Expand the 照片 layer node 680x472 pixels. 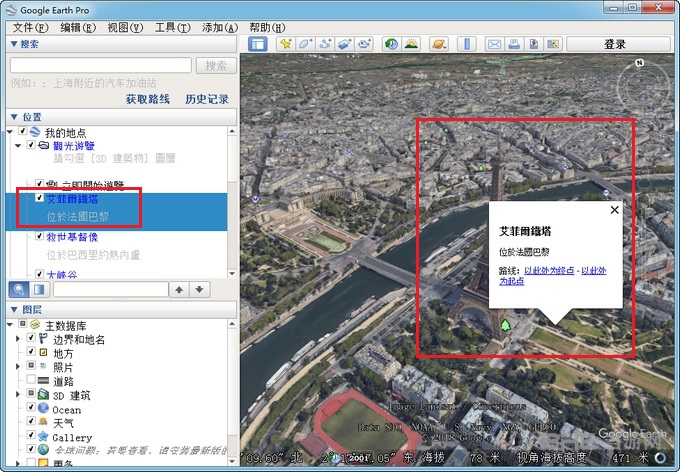(18, 366)
